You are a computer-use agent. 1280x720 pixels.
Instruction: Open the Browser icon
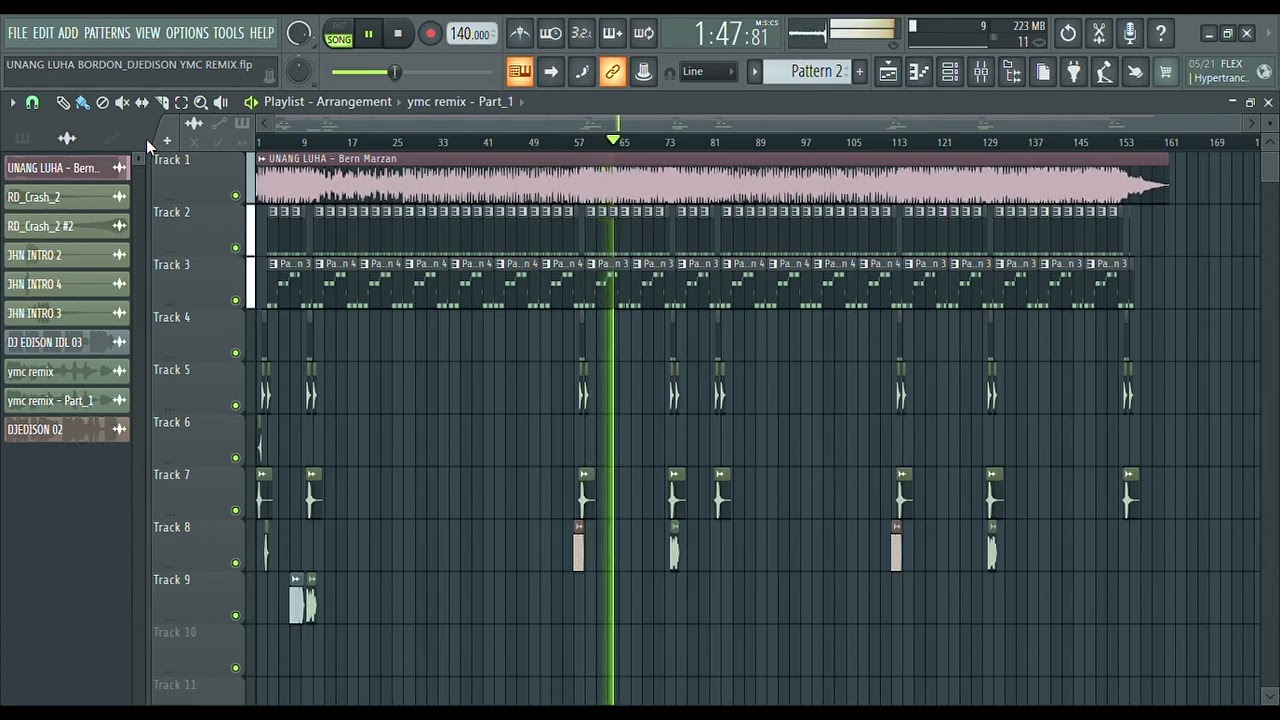tap(1012, 72)
